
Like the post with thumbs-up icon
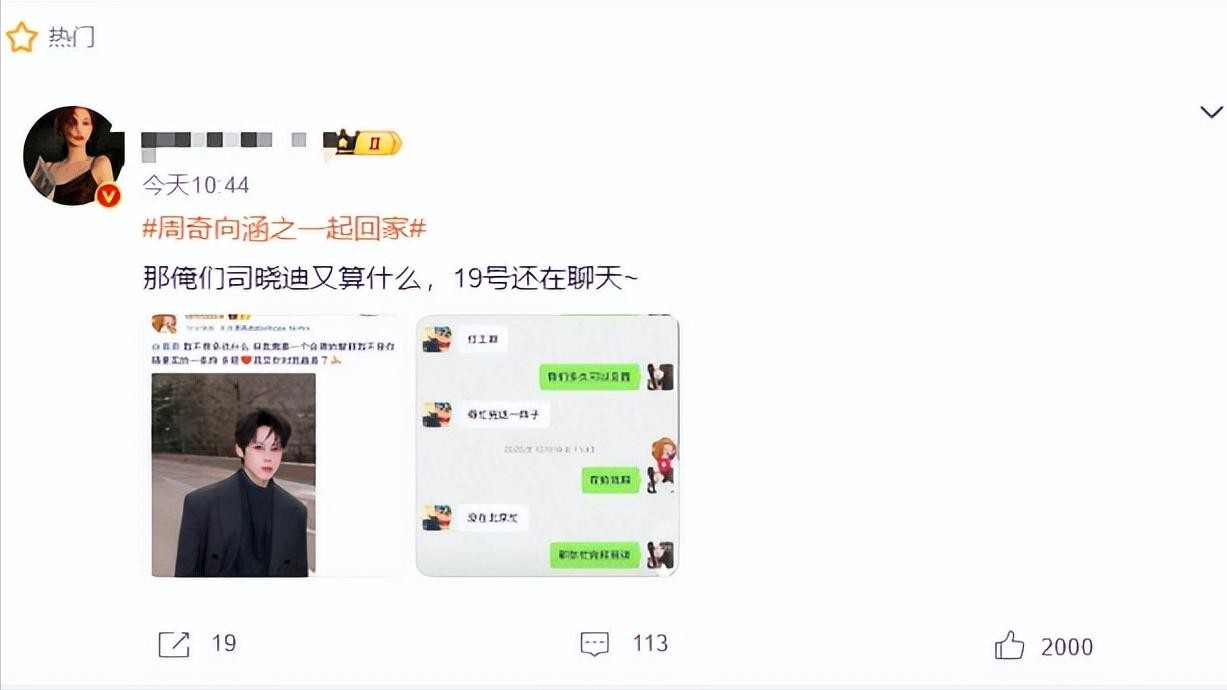click(x=1010, y=645)
